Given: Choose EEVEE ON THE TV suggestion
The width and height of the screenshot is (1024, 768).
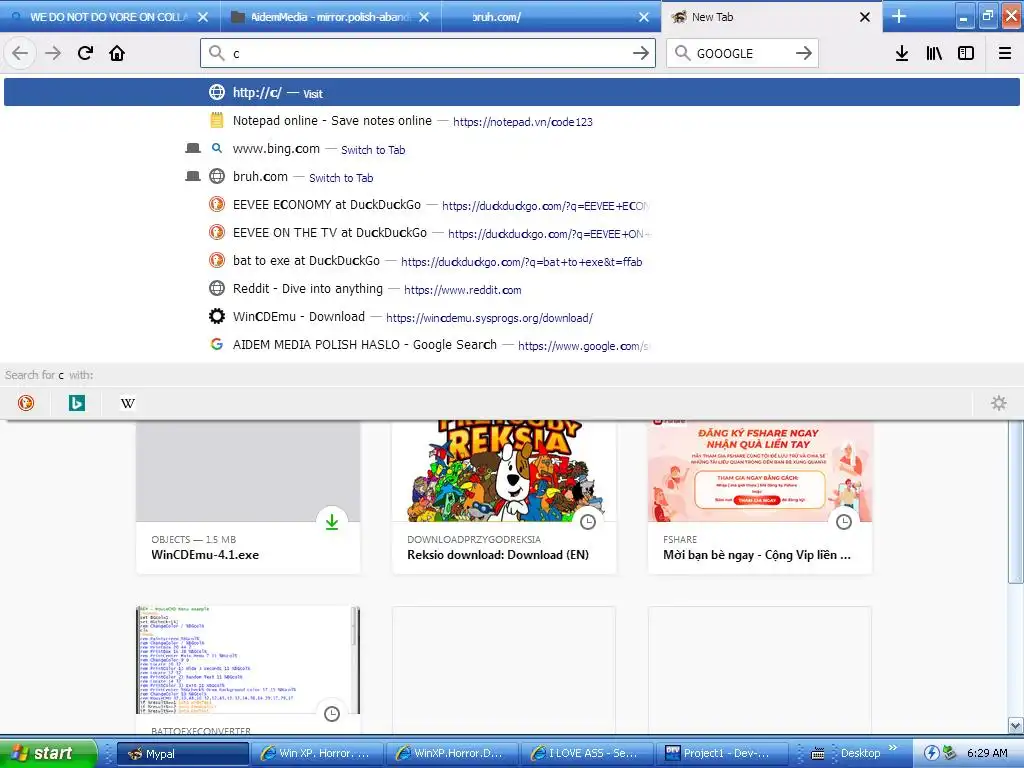Looking at the screenshot, I should tap(512, 233).
